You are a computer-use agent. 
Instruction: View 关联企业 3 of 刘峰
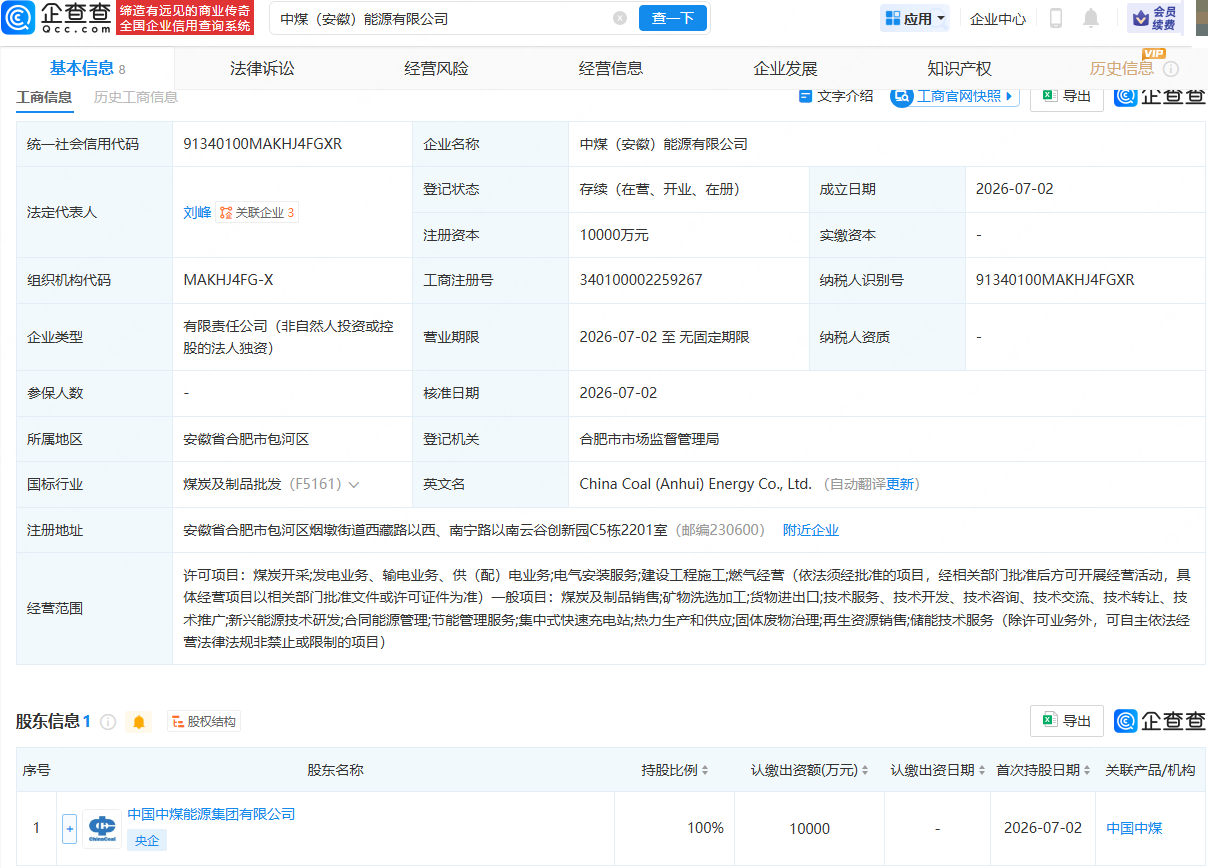[x=257, y=212]
